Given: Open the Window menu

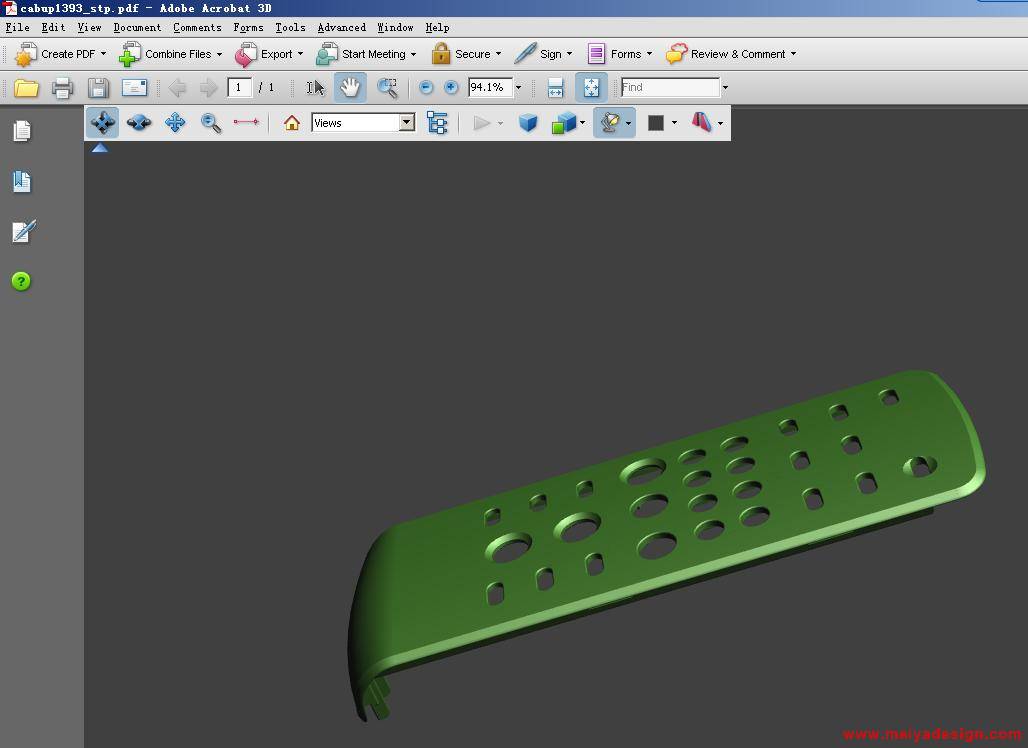Looking at the screenshot, I should [395, 28].
